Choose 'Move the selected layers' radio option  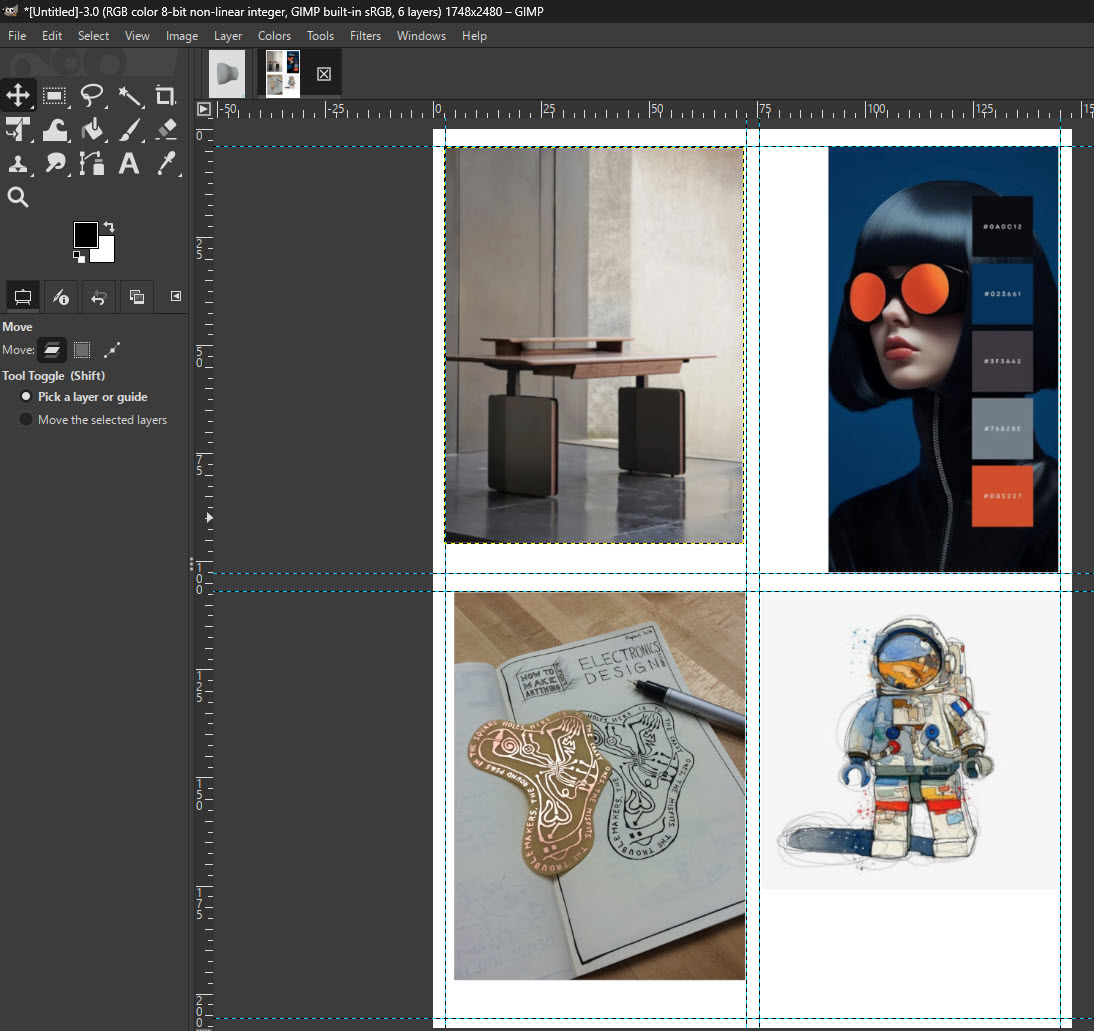[x=26, y=420]
